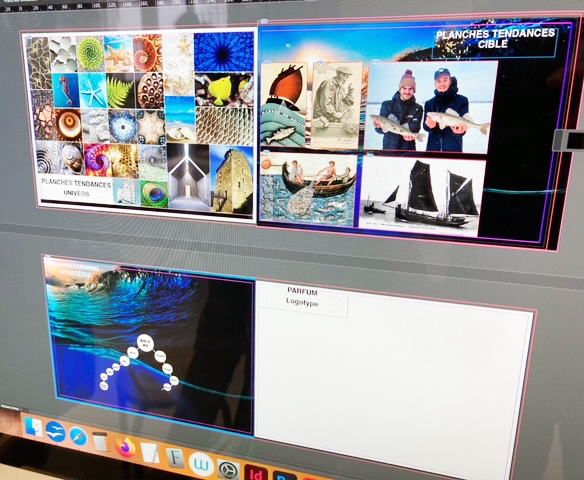Viewport: 584px width, 480px height.
Task: Open Safari compass icon in Dock
Action: pyautogui.click(x=78, y=436)
